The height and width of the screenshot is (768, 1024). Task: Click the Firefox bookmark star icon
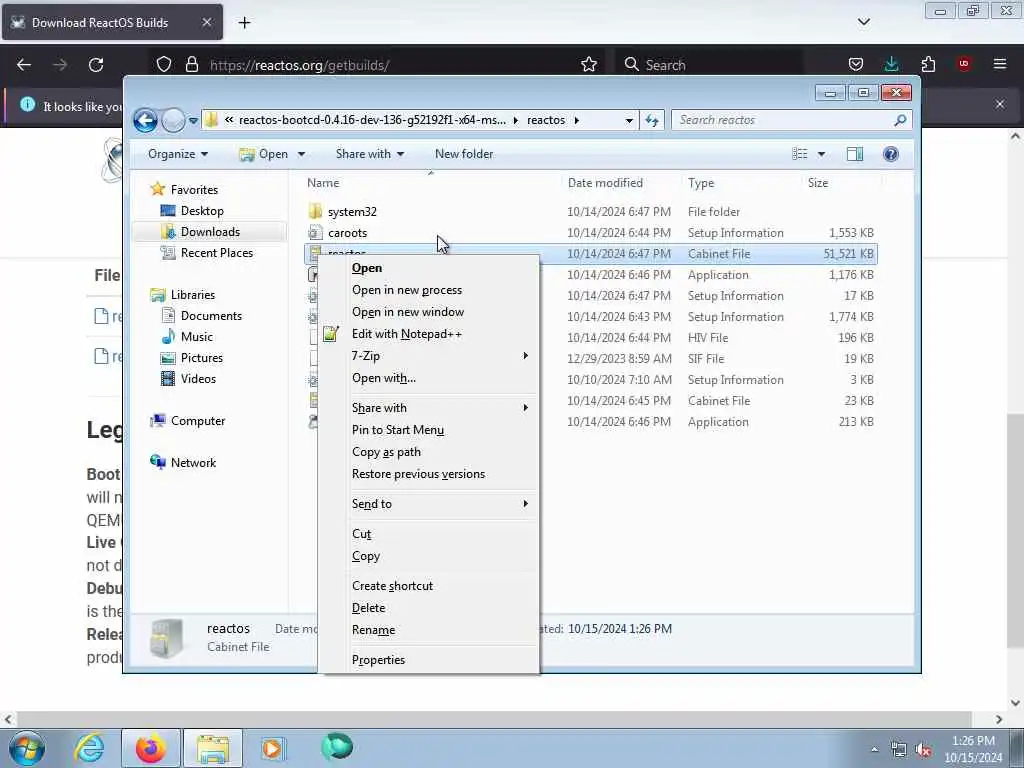[588, 65]
